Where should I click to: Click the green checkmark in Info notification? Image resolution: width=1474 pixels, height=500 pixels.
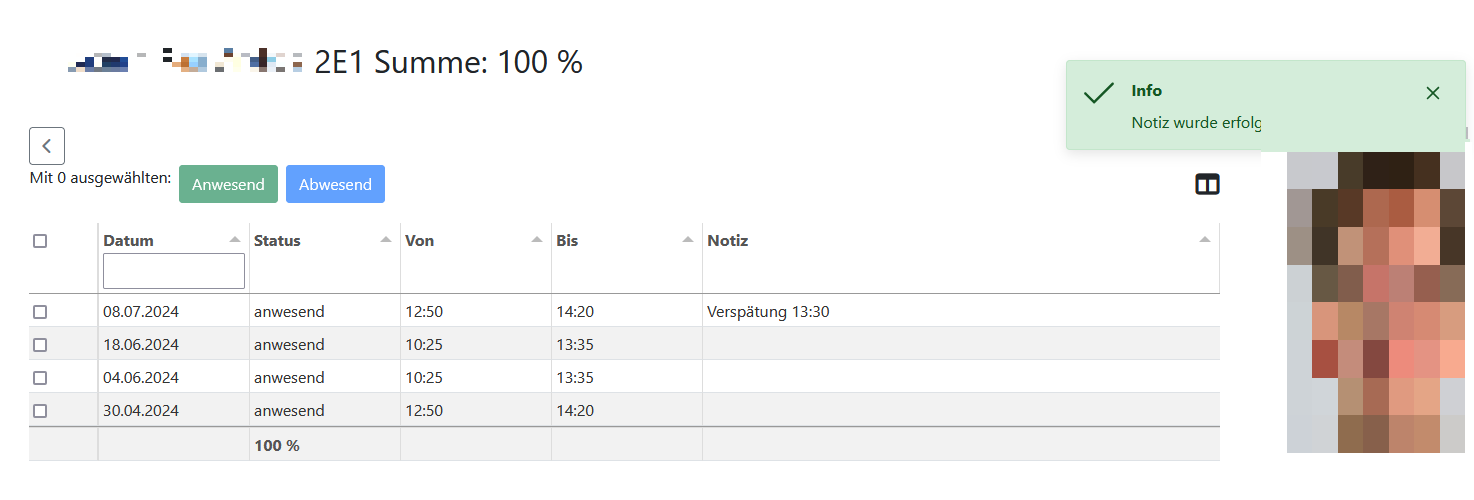1098,93
